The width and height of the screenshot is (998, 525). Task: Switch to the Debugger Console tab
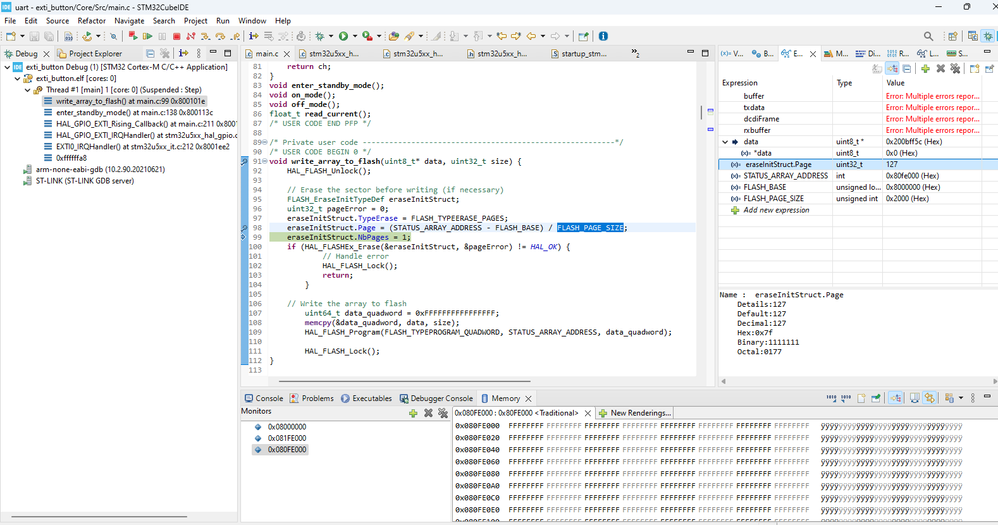[437, 398]
